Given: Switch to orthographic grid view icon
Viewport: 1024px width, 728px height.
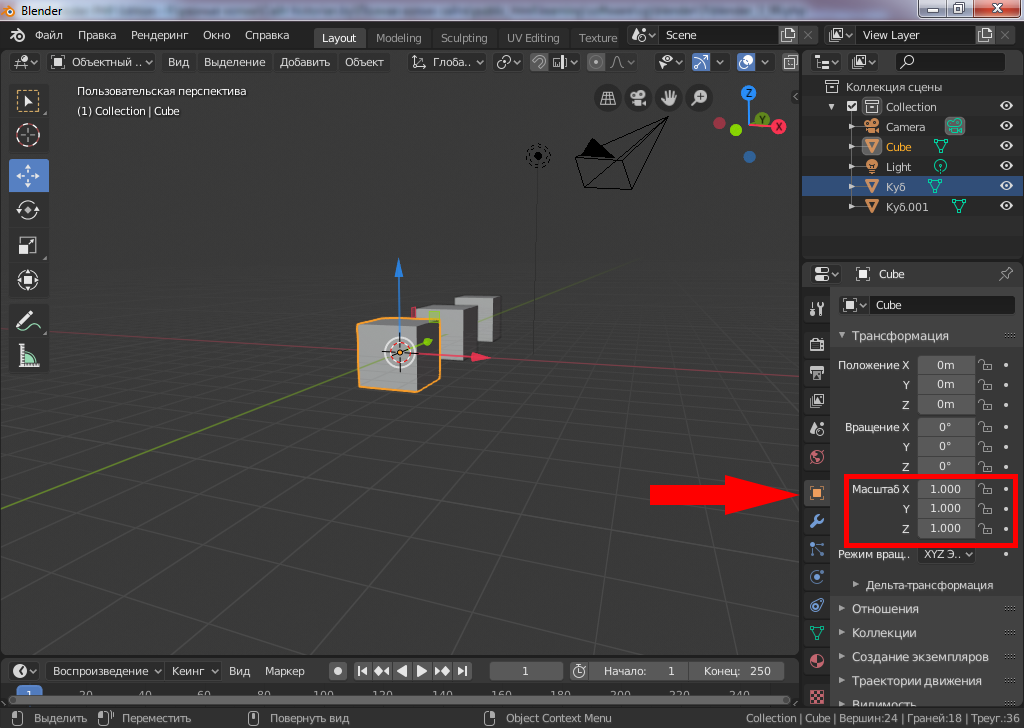Looking at the screenshot, I should [606, 98].
